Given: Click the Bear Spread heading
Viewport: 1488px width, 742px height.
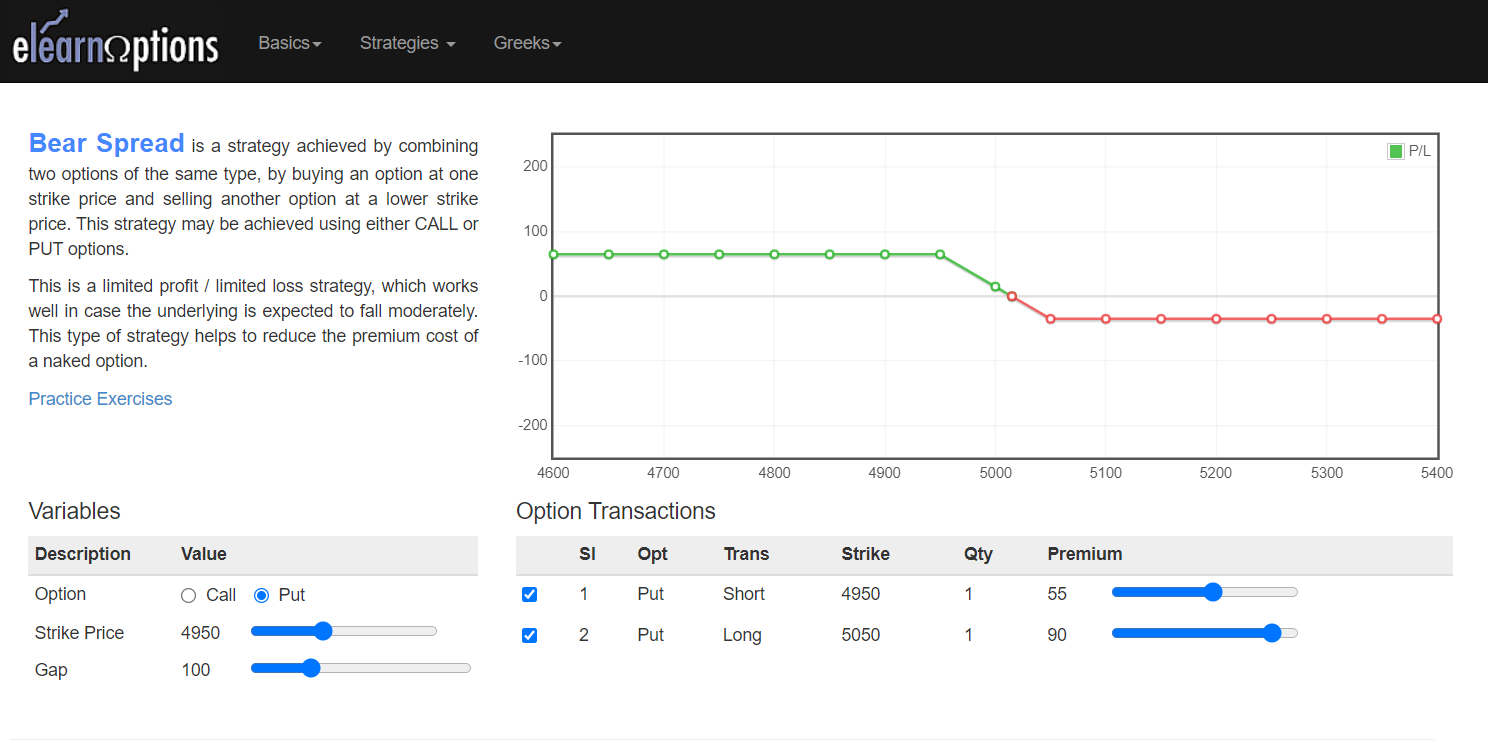Looking at the screenshot, I should pos(106,144).
